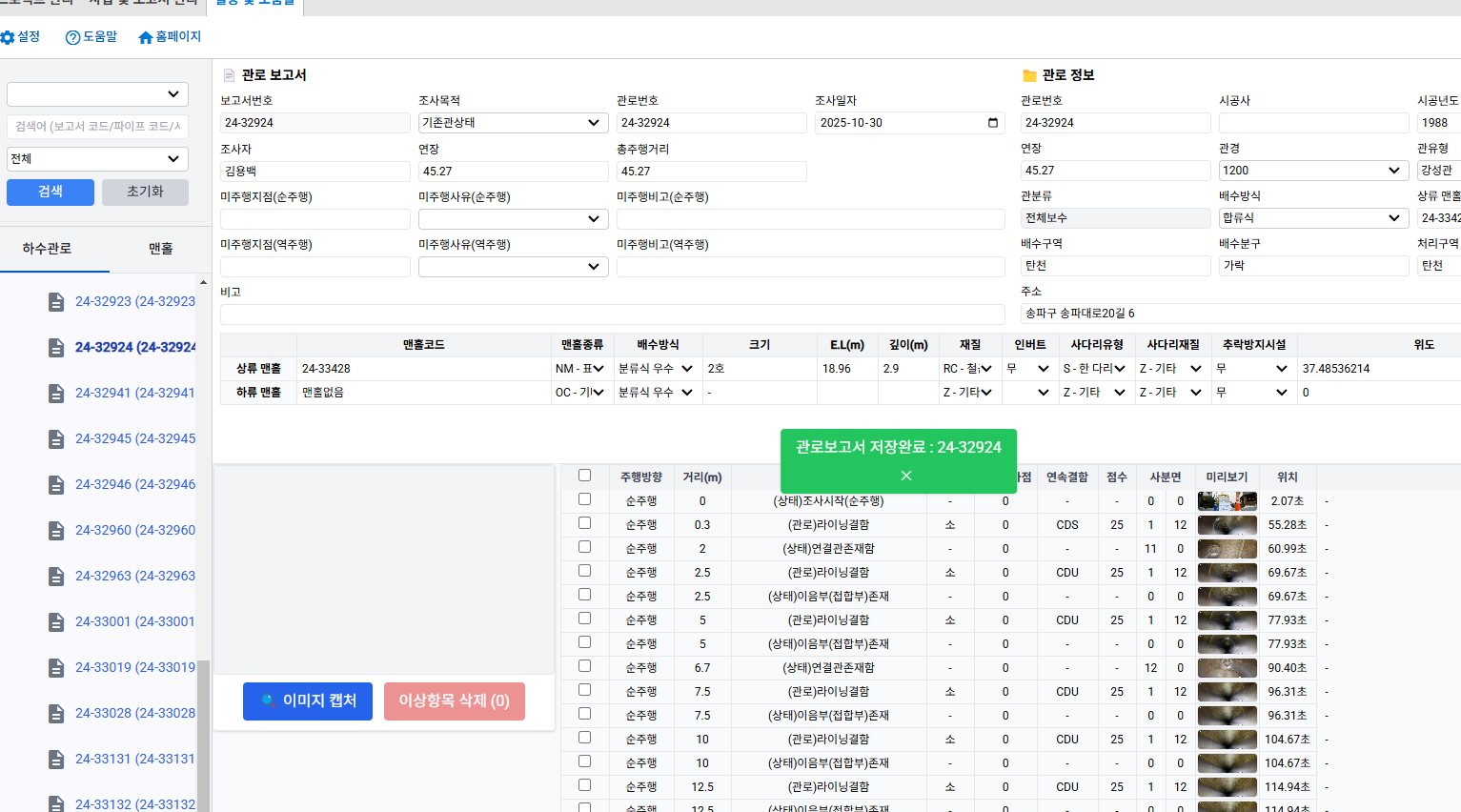Click the preview thumbnail at 55.28초
Image resolution: width=1461 pixels, height=812 pixels.
point(1227,525)
